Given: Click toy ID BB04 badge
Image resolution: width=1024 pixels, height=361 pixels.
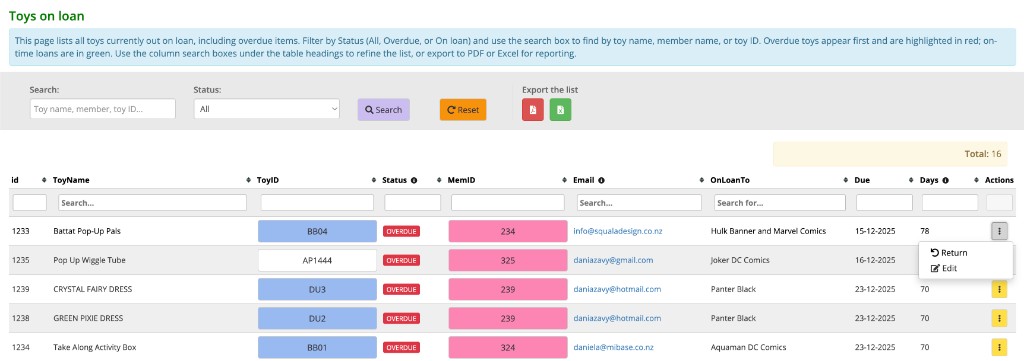Looking at the screenshot, I should [317, 231].
